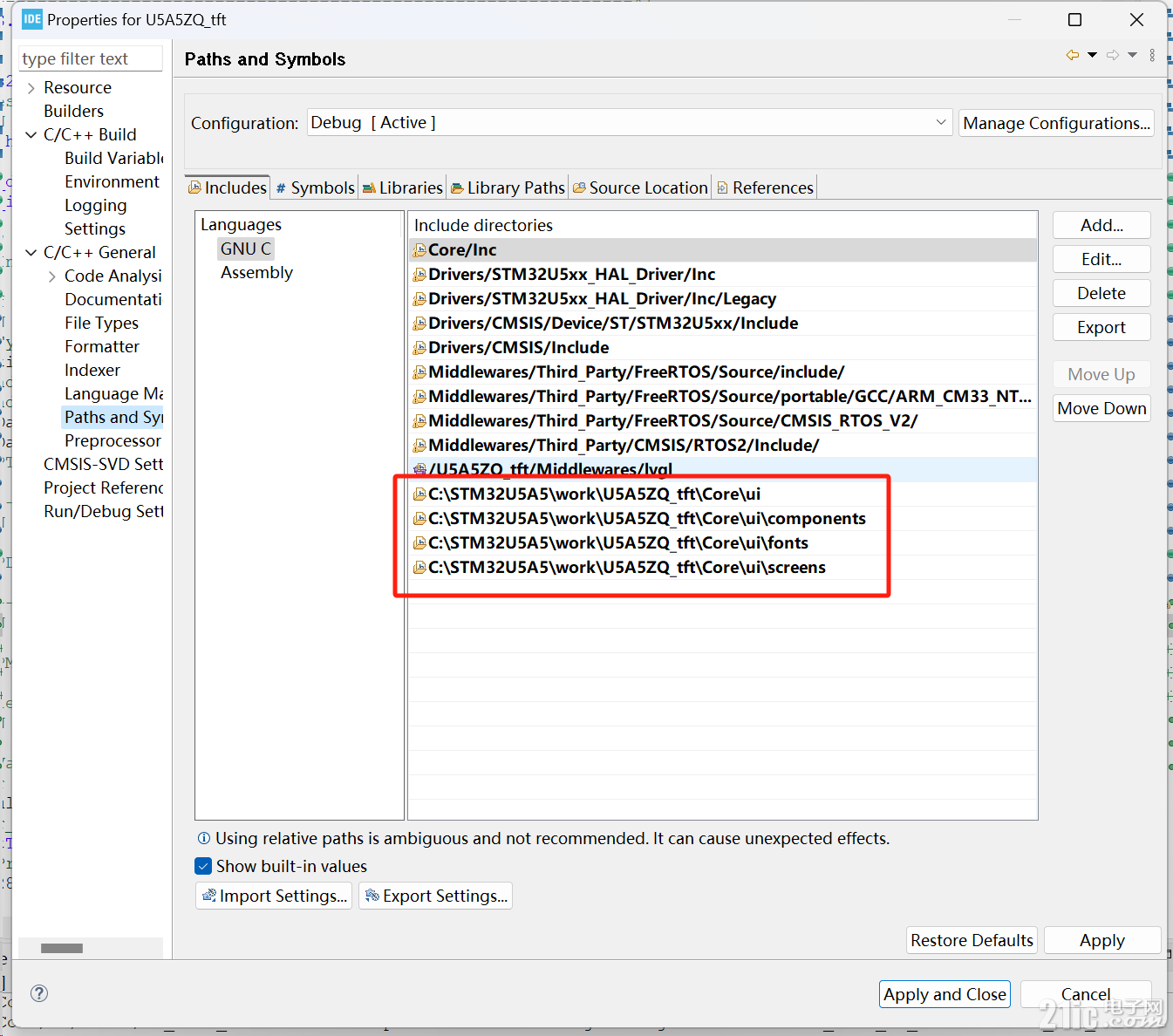The width and height of the screenshot is (1173, 1036).
Task: Select Builders in the tree
Action: pyautogui.click(x=73, y=112)
